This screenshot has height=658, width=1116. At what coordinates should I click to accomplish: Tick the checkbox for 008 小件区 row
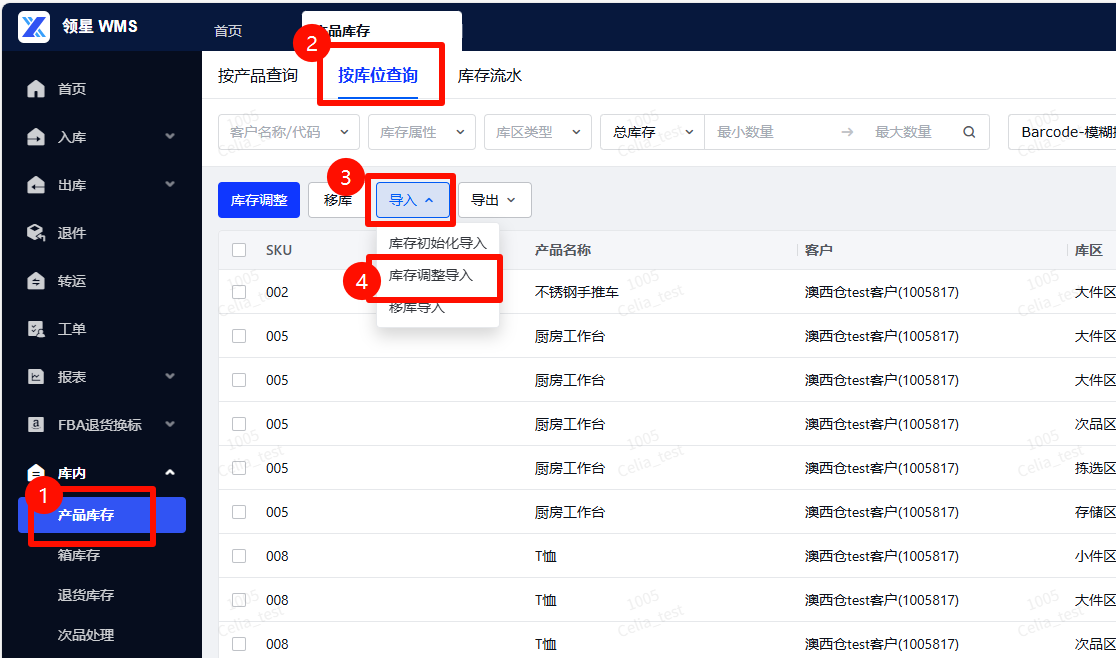(x=239, y=556)
